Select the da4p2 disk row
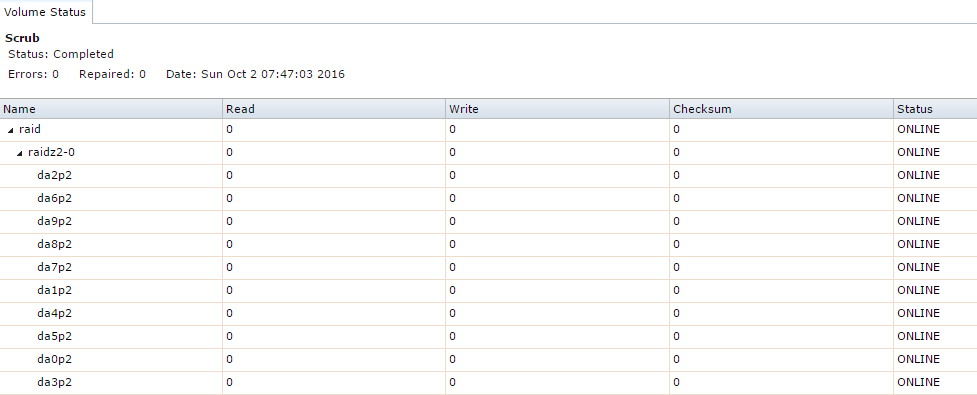 (x=488, y=313)
